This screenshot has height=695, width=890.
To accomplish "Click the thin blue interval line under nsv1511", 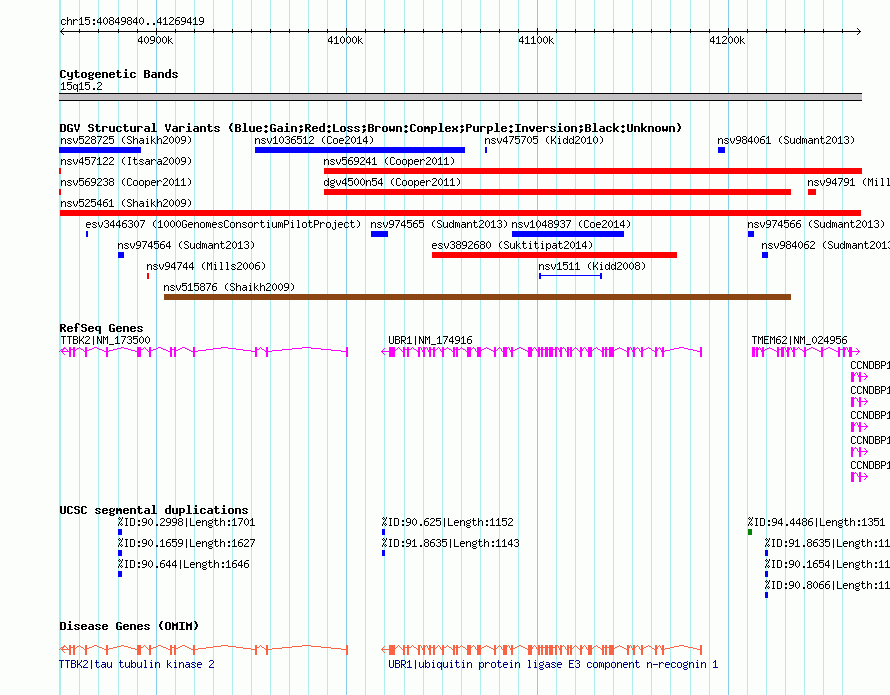I will point(570,276).
